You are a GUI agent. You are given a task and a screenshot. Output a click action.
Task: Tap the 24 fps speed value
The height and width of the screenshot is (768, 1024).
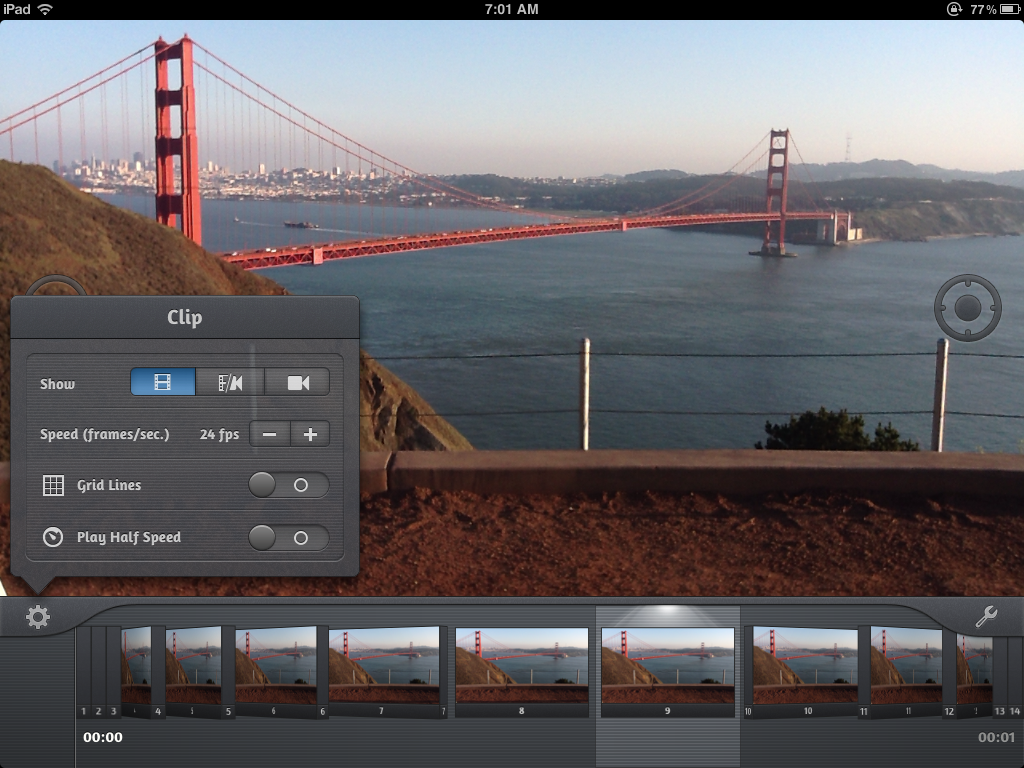pyautogui.click(x=219, y=435)
